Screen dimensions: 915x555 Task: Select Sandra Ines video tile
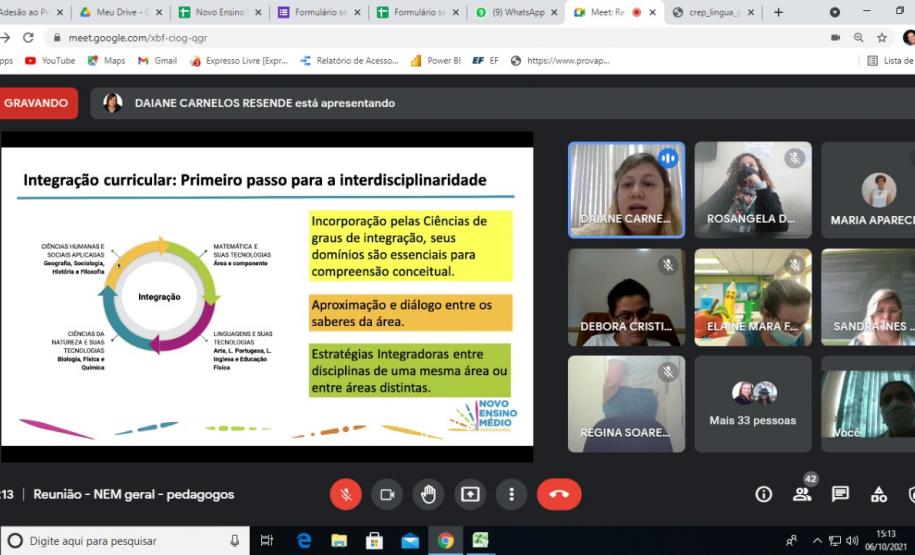pos(868,297)
